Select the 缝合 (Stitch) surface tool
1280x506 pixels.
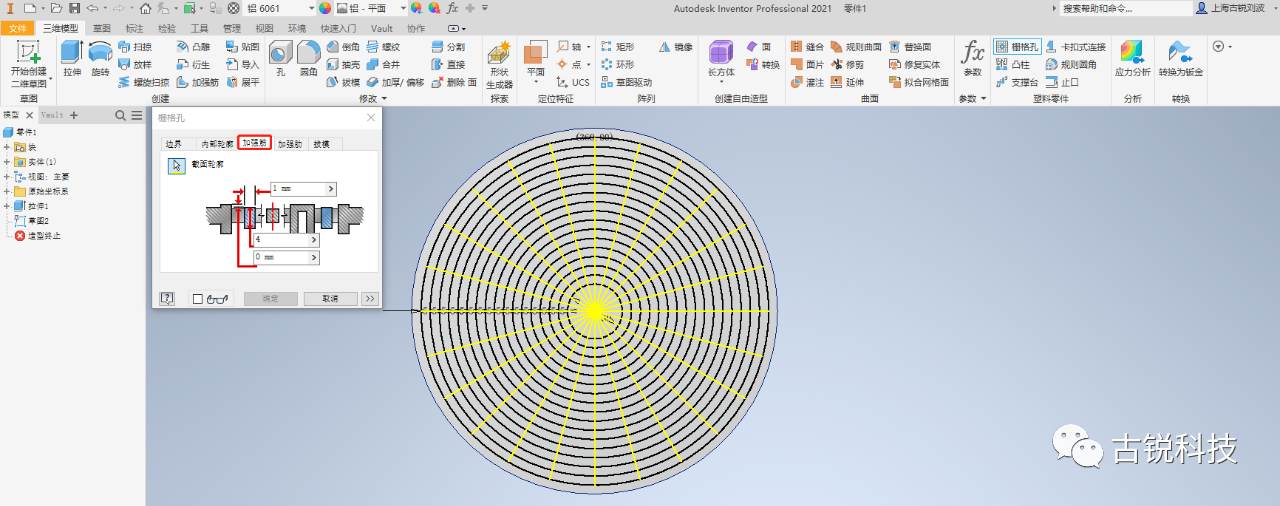point(807,47)
